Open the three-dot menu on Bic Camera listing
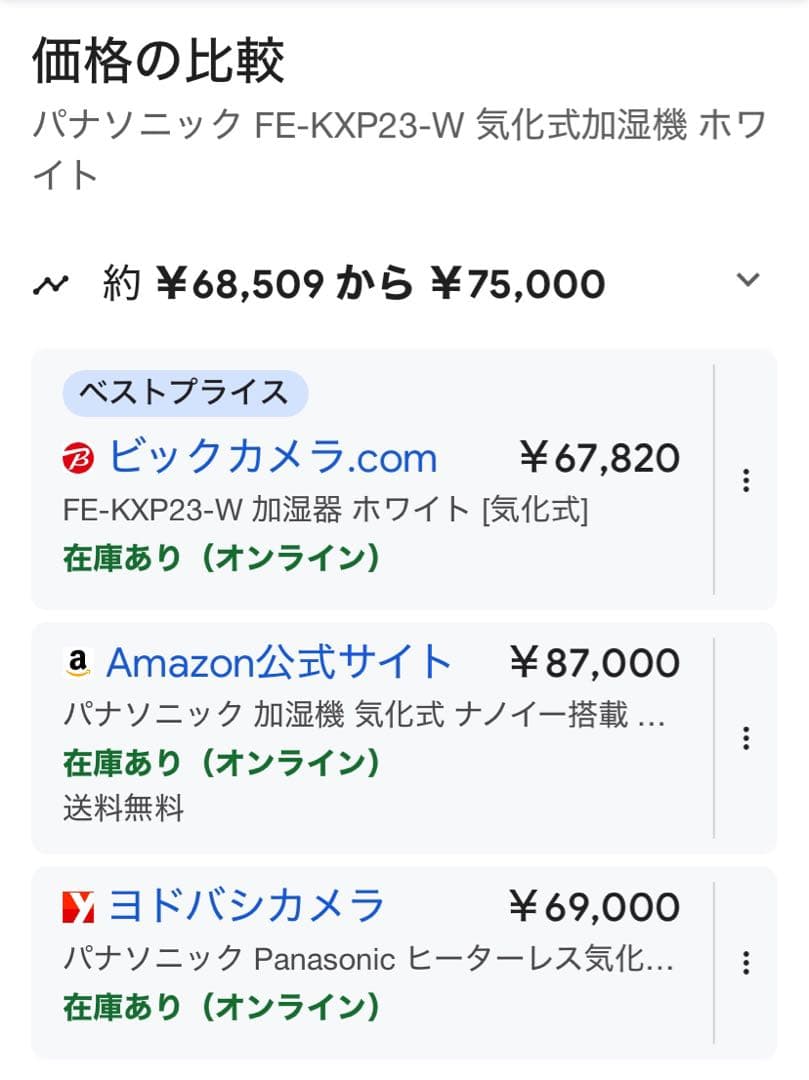The height and width of the screenshot is (1080, 809). (x=746, y=481)
